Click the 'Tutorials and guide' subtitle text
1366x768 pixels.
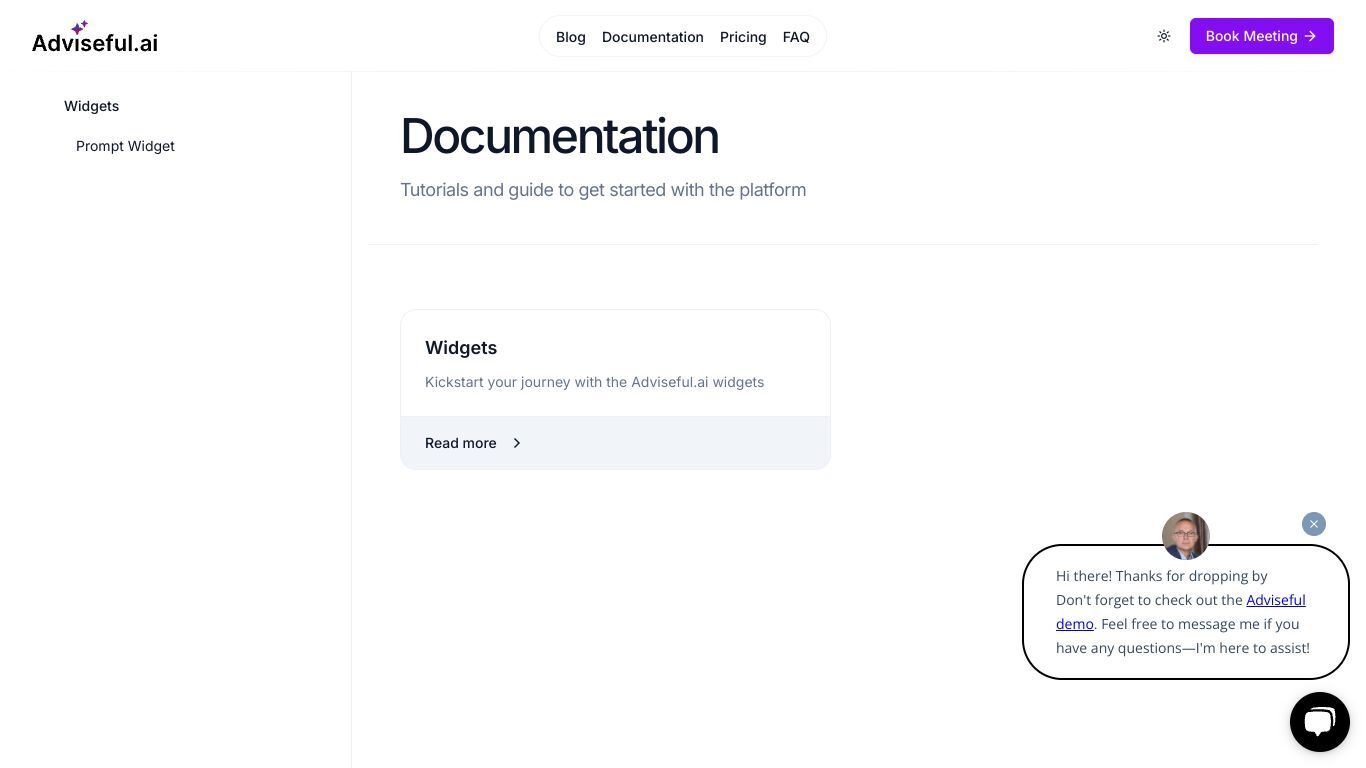[603, 190]
